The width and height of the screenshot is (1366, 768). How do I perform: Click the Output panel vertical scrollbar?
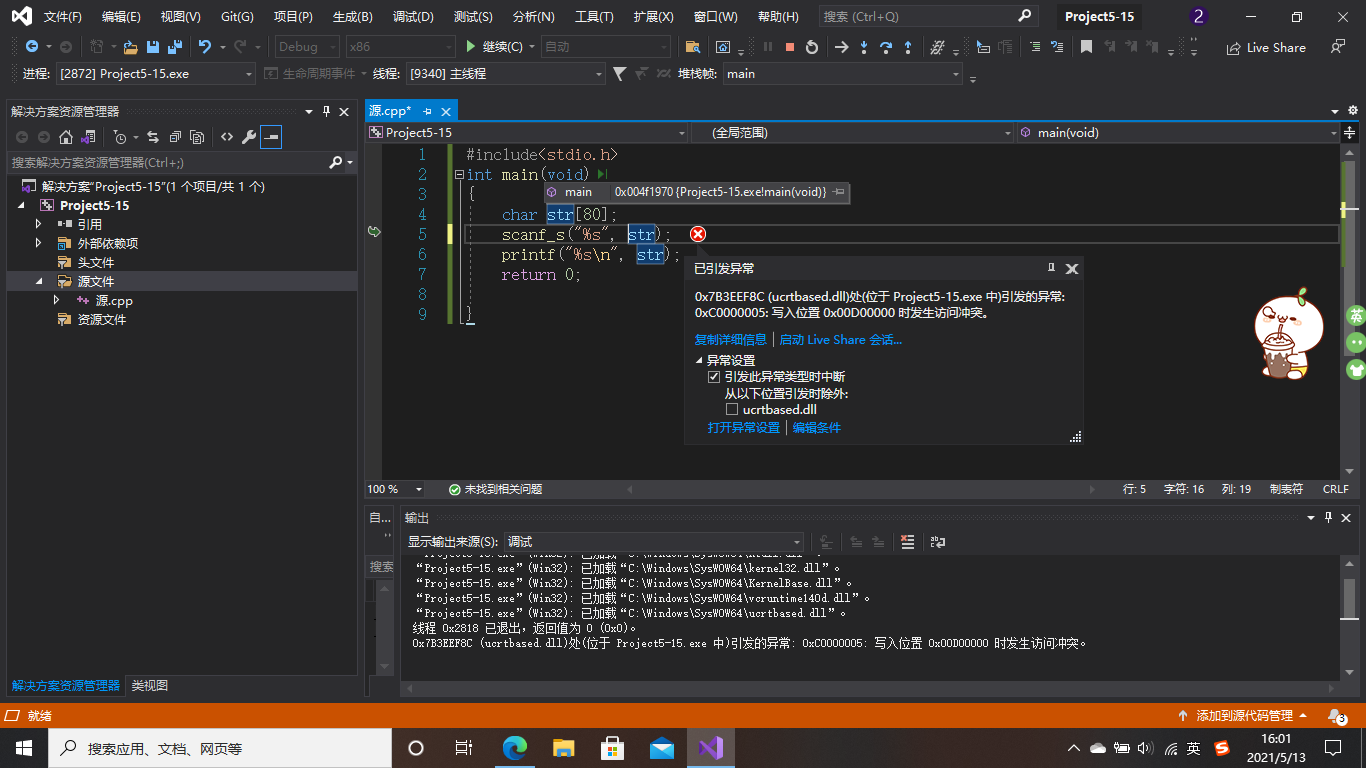(1350, 618)
